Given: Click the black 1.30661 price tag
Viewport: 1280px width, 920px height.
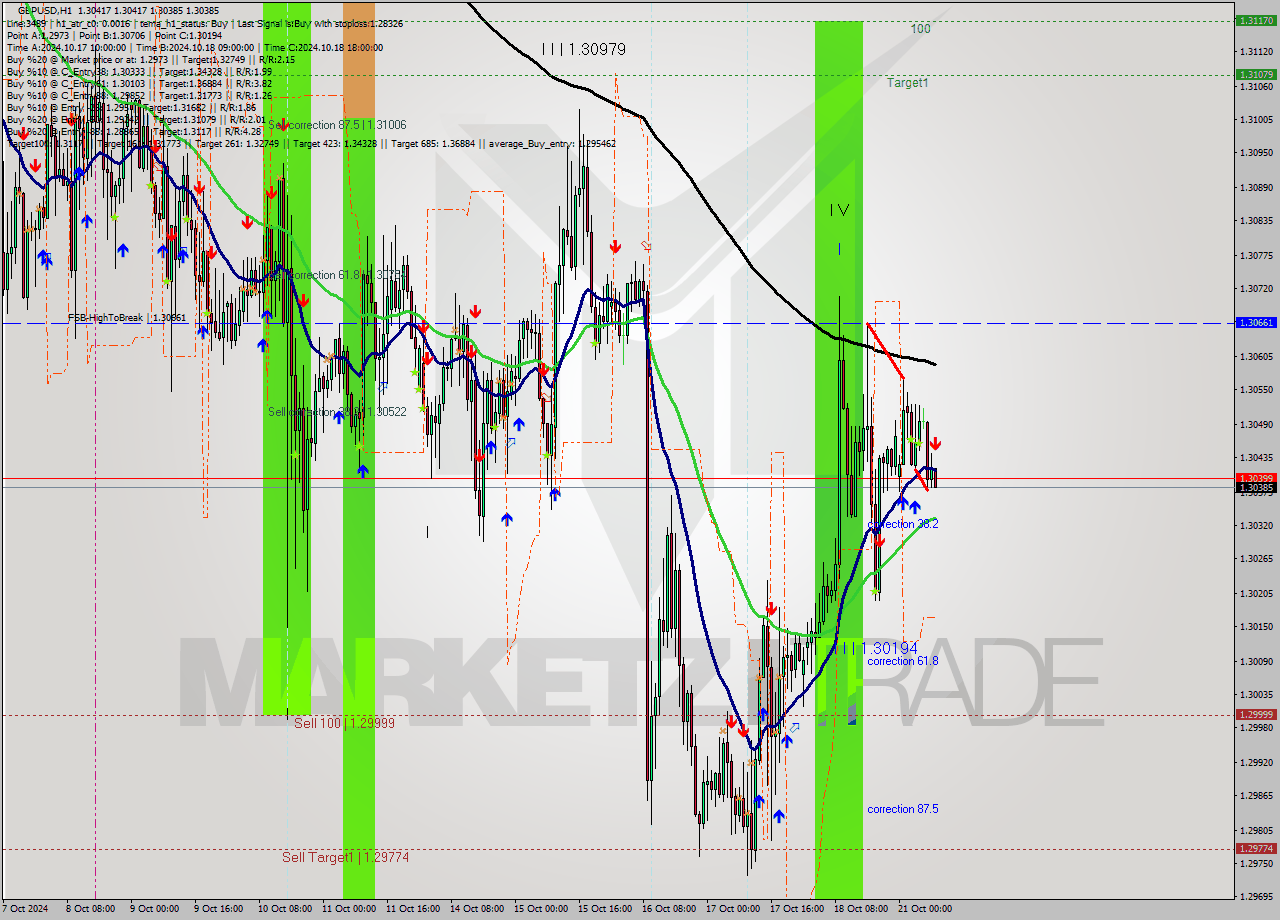Looking at the screenshot, I should pos(1255,323).
